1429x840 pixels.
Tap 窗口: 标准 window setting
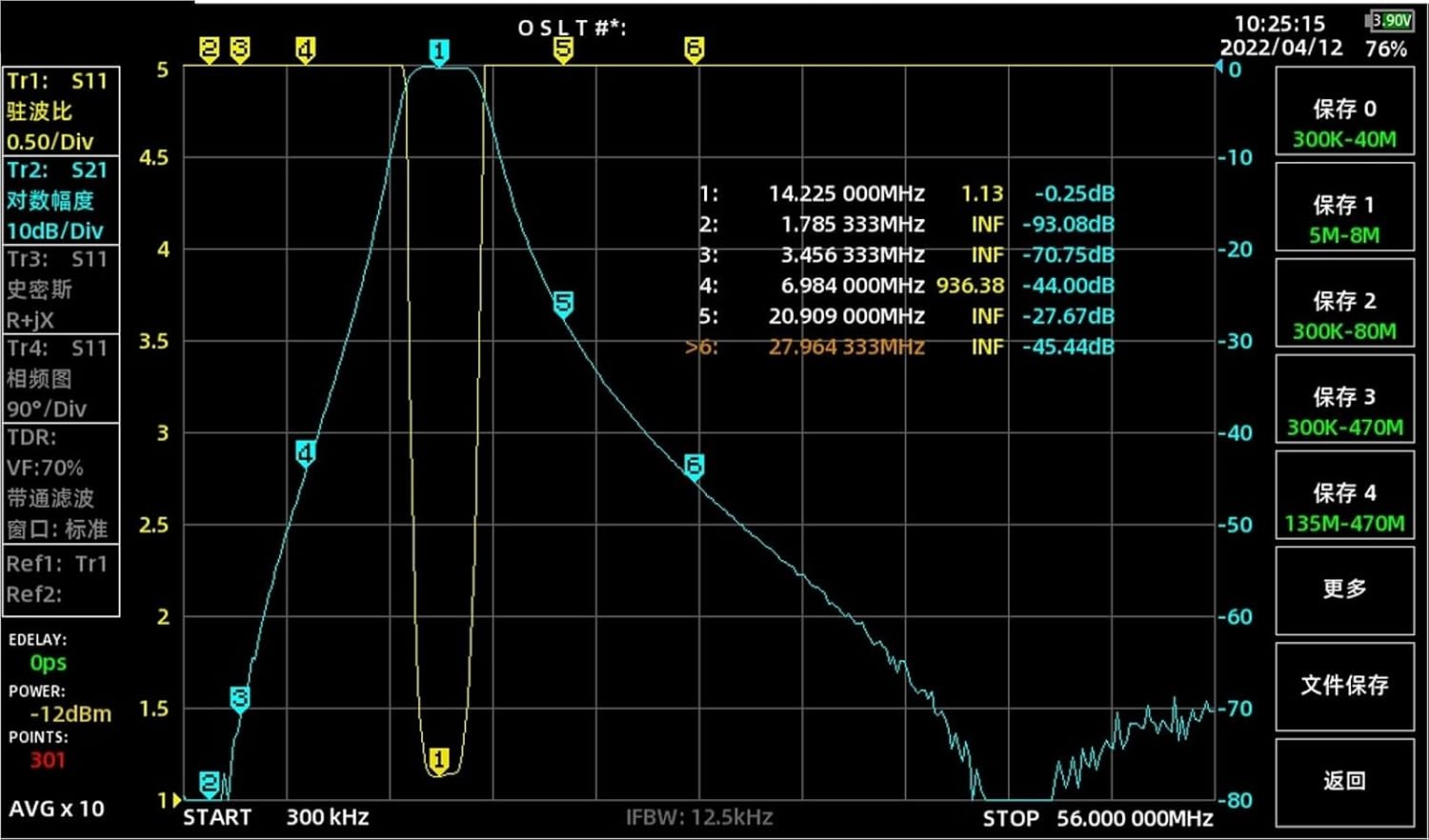[56, 529]
